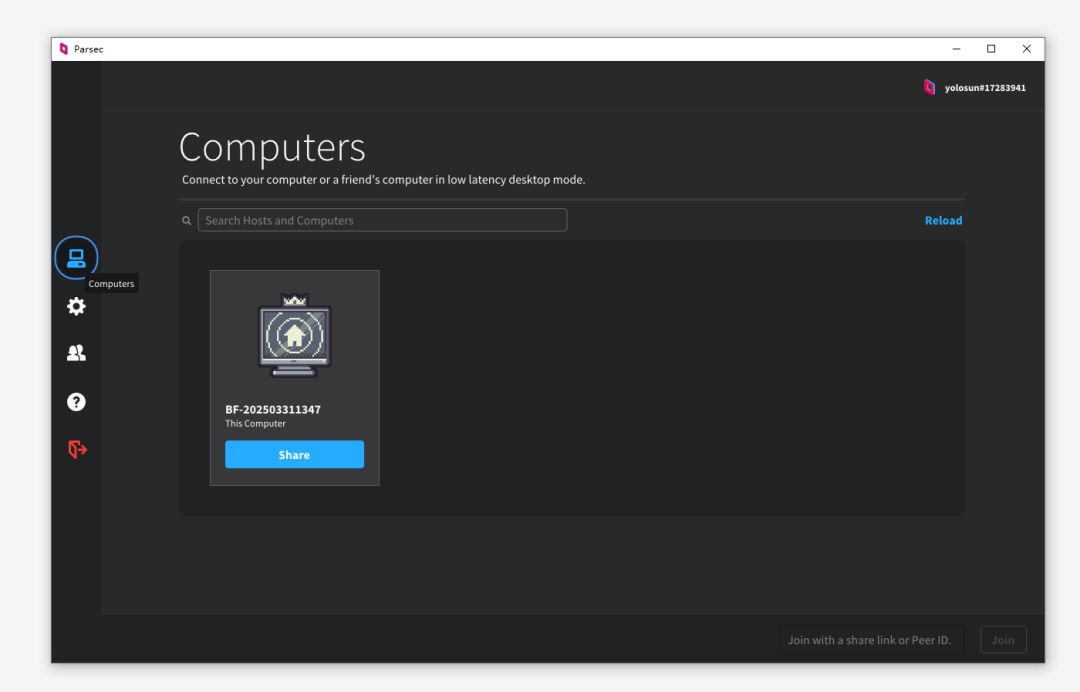Click the search magnifier icon

tap(187, 221)
